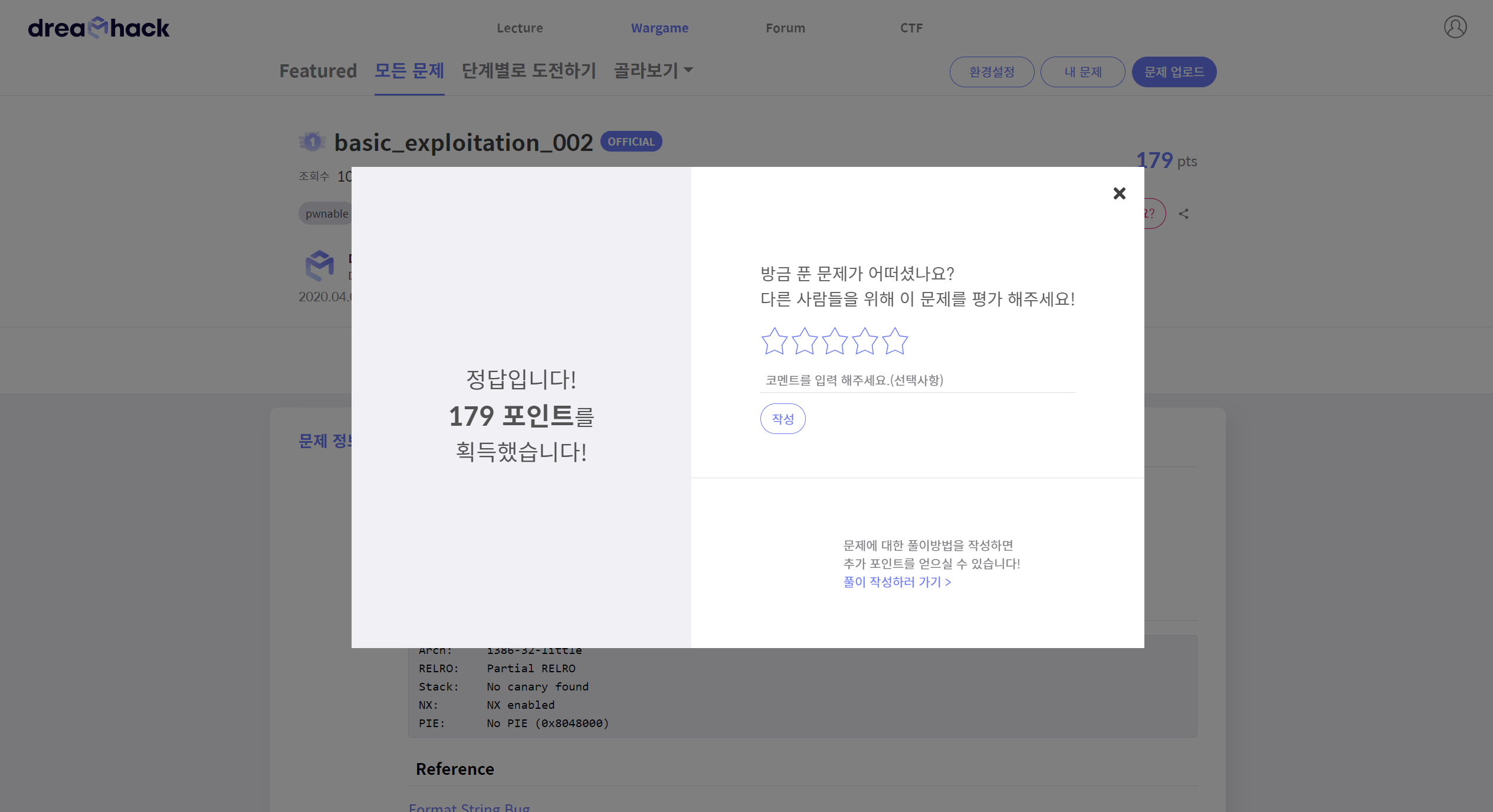
Task: Switch to the Featured tab
Action: (318, 71)
